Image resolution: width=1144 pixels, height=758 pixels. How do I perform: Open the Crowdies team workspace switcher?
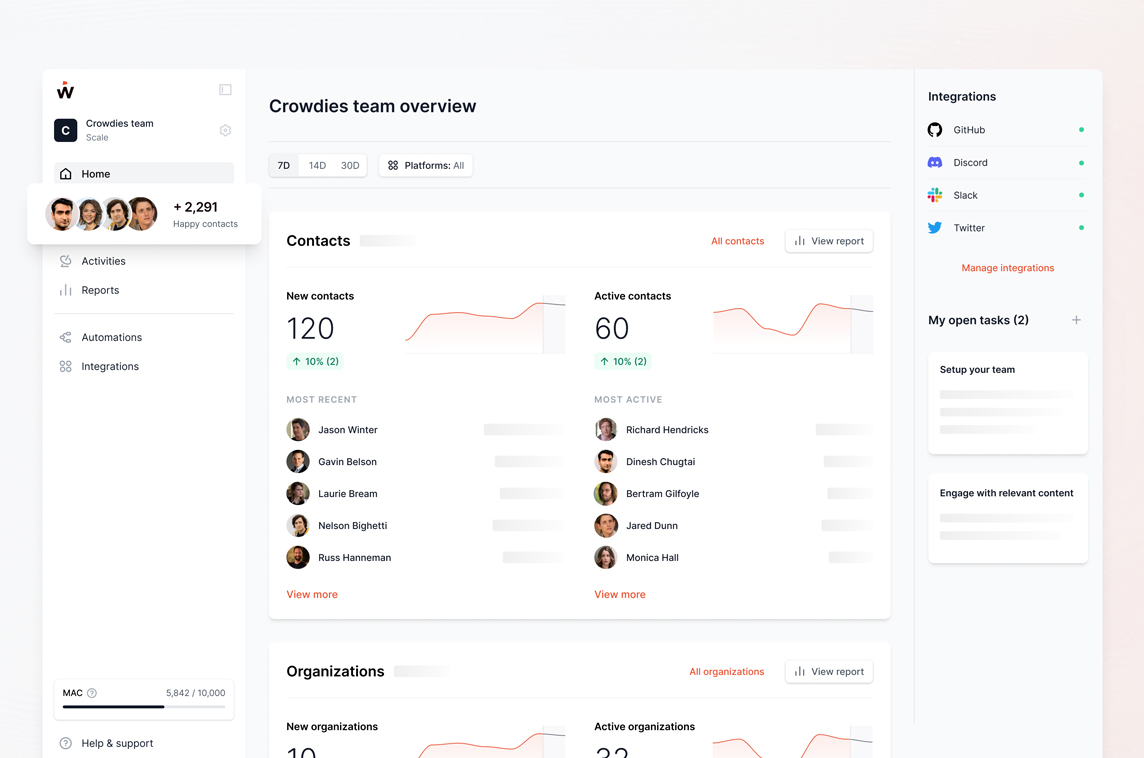click(x=144, y=130)
